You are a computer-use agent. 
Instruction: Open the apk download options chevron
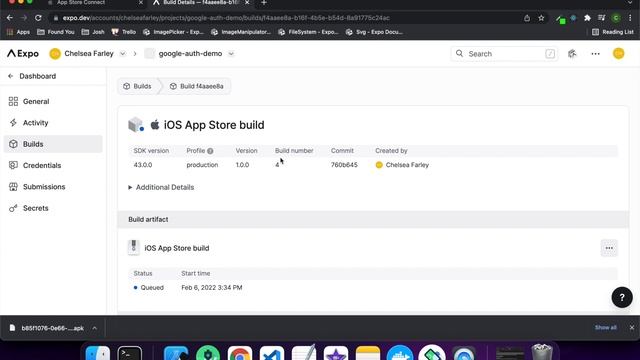coord(94,328)
